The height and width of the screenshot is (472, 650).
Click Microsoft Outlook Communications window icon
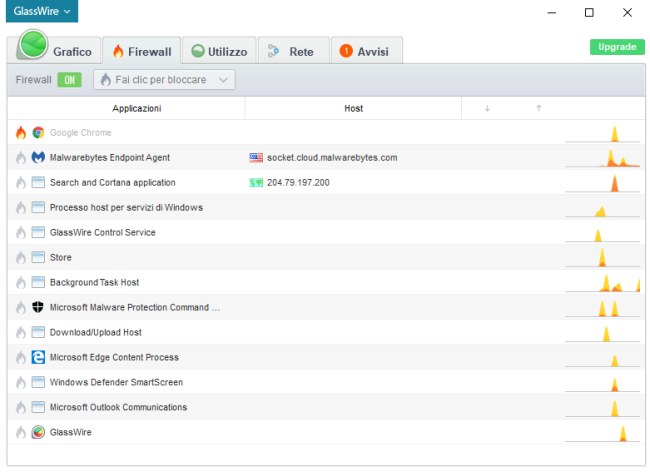click(38, 407)
